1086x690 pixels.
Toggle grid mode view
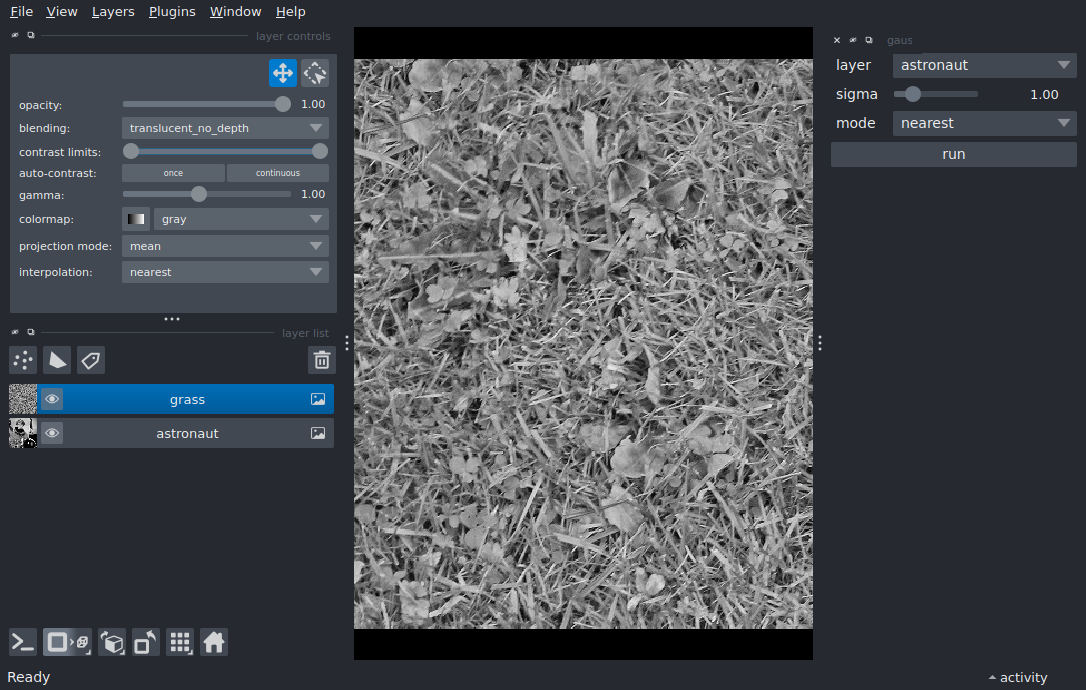pyautogui.click(x=180, y=642)
